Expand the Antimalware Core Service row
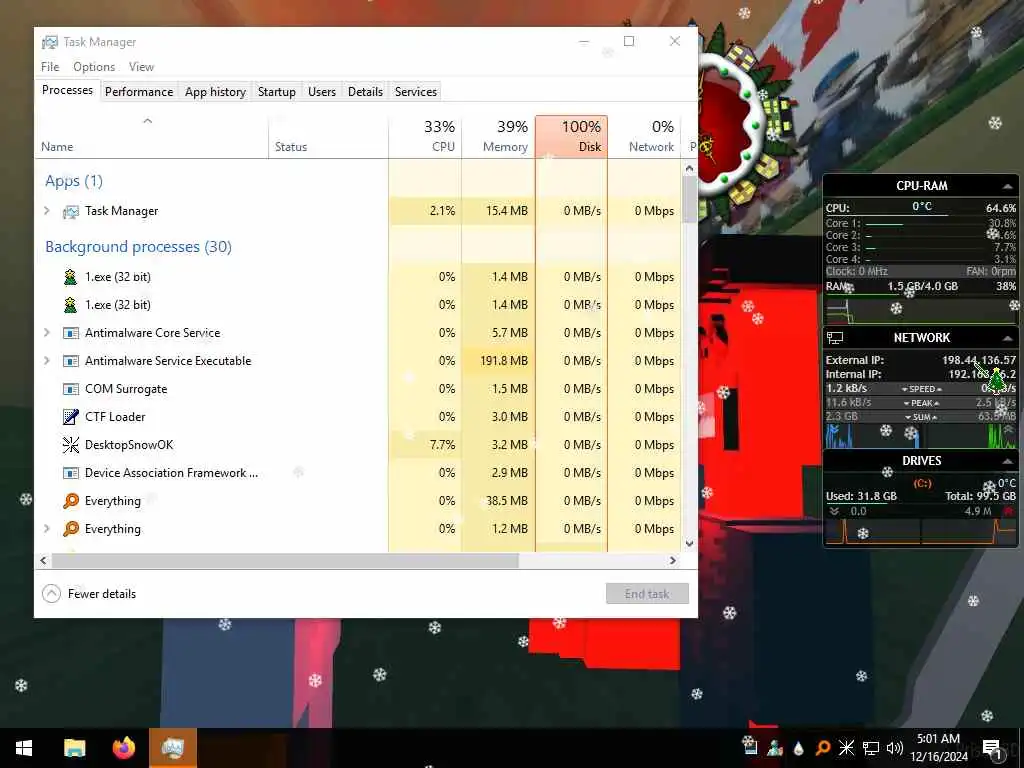Screen dimensions: 1024x768 (x=46, y=332)
